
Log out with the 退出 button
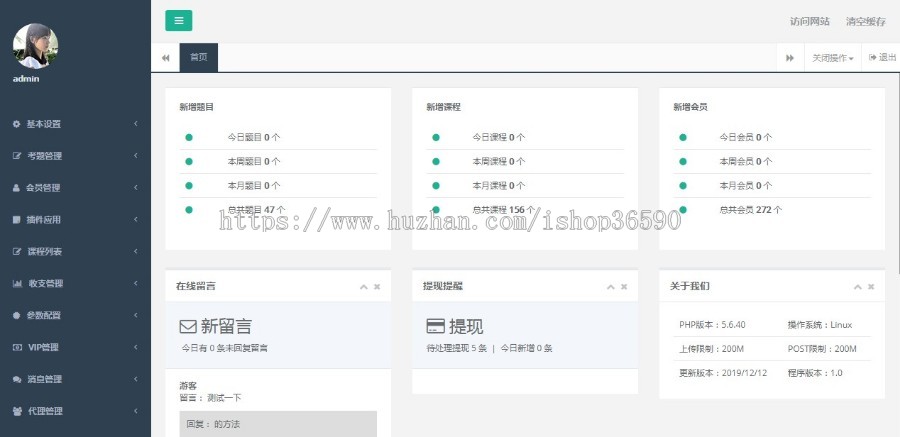[x=882, y=57]
